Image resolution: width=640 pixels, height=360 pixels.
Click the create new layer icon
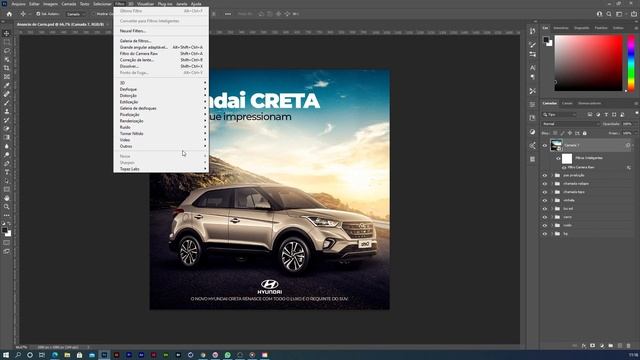[620, 346]
